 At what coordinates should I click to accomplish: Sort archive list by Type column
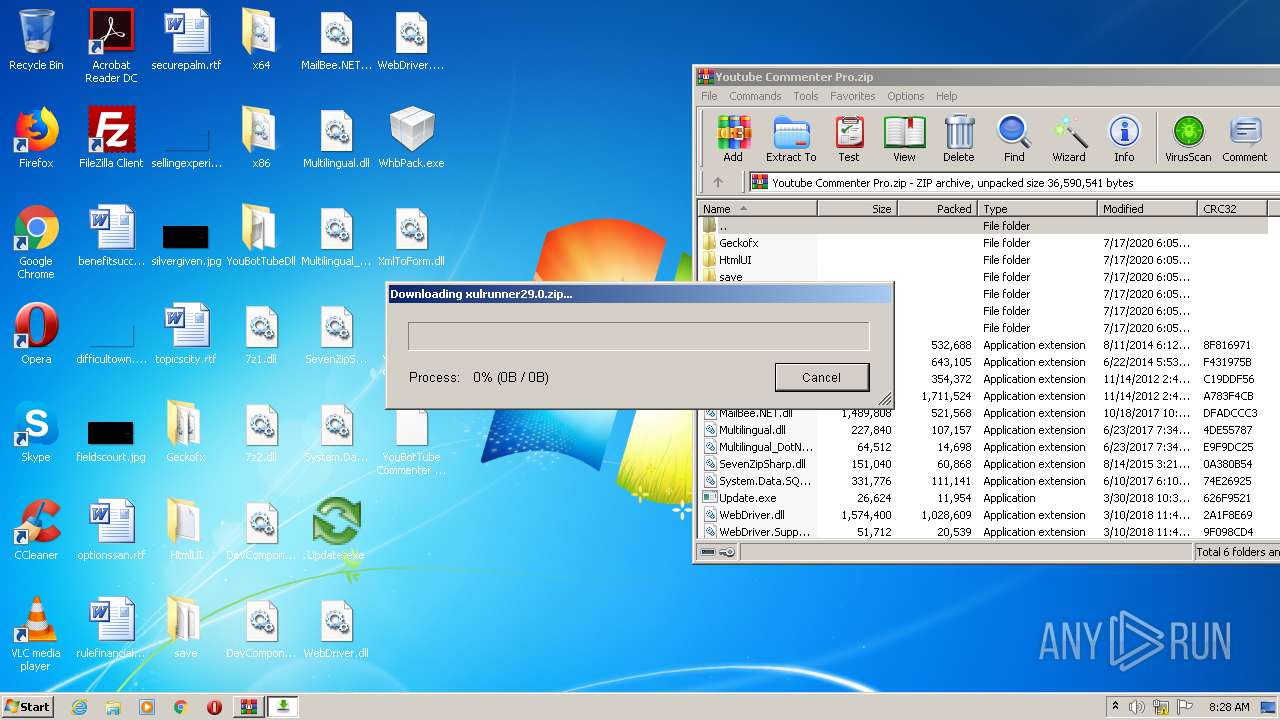tap(1038, 208)
